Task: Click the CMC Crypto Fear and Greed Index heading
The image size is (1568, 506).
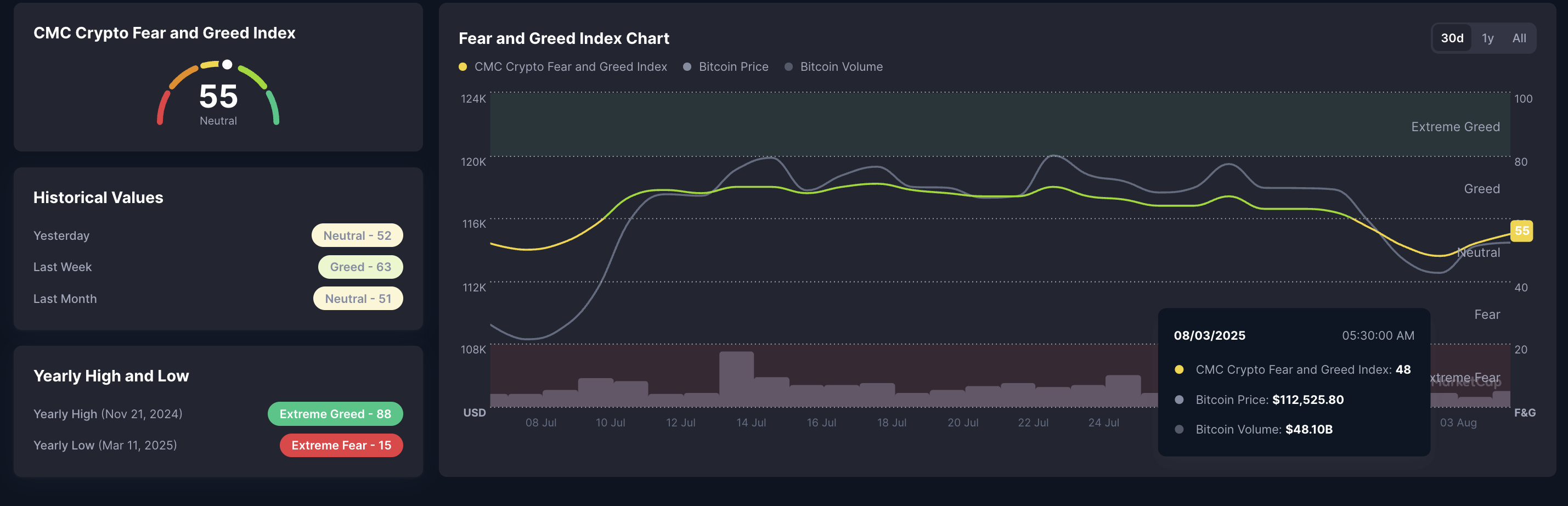Action: pos(165,33)
